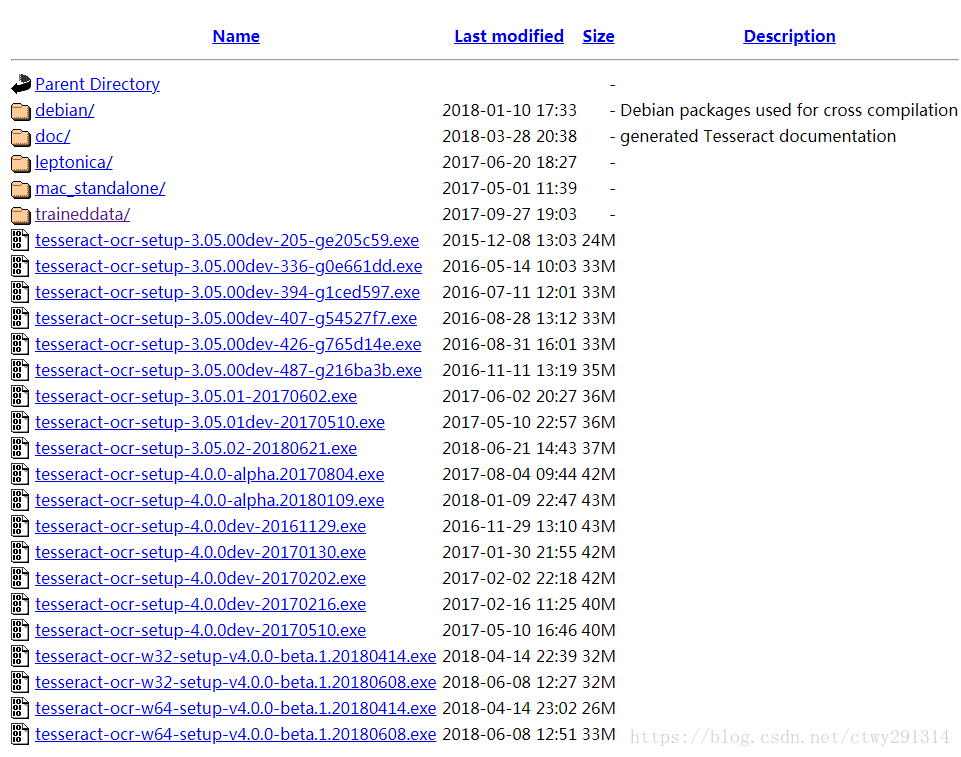Download tesseract-ocr-setup-3.05.00dev-426-g765d14e.exe
The height and width of the screenshot is (757, 961).
coord(228,344)
